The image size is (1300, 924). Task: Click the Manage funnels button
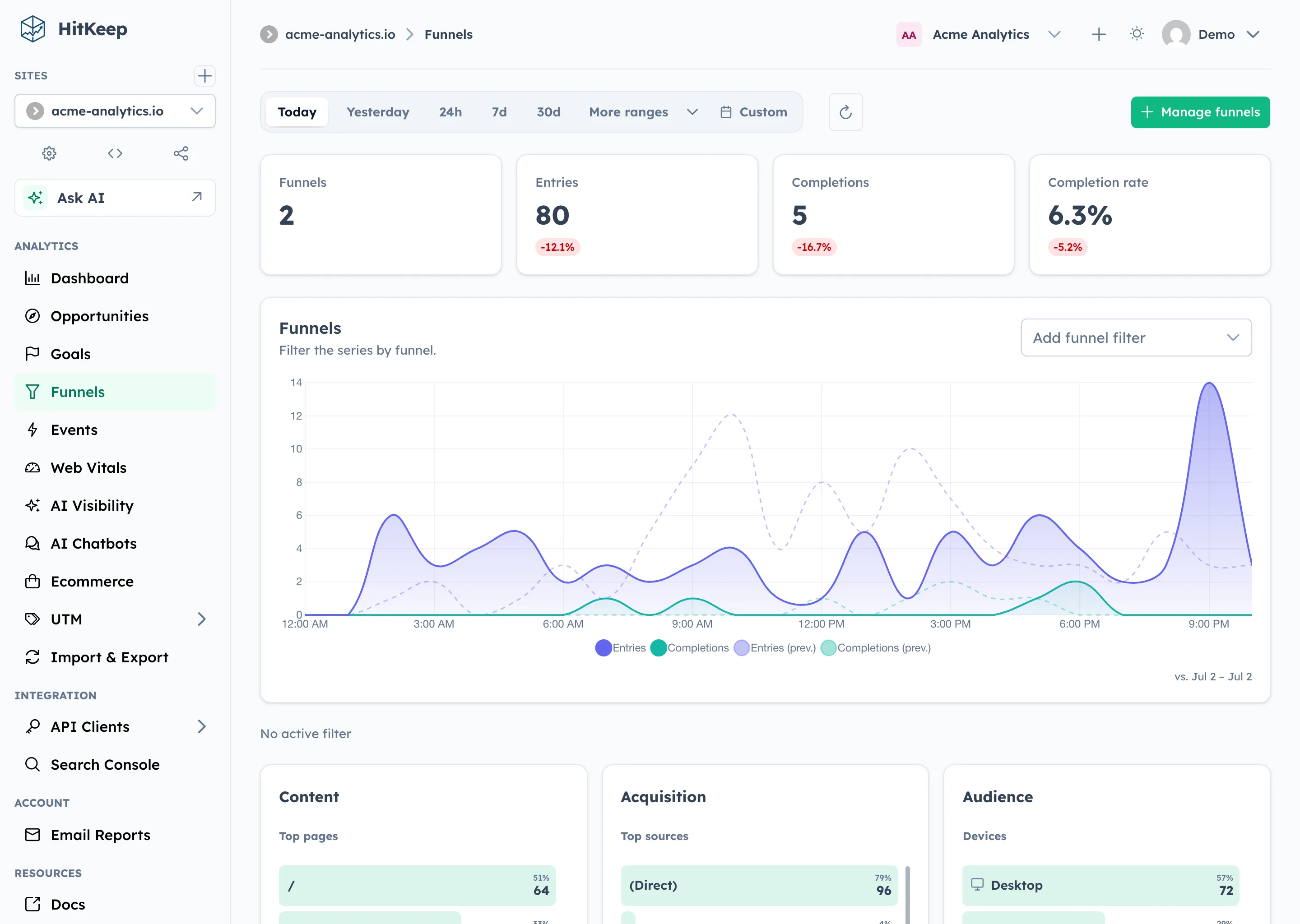tap(1200, 112)
